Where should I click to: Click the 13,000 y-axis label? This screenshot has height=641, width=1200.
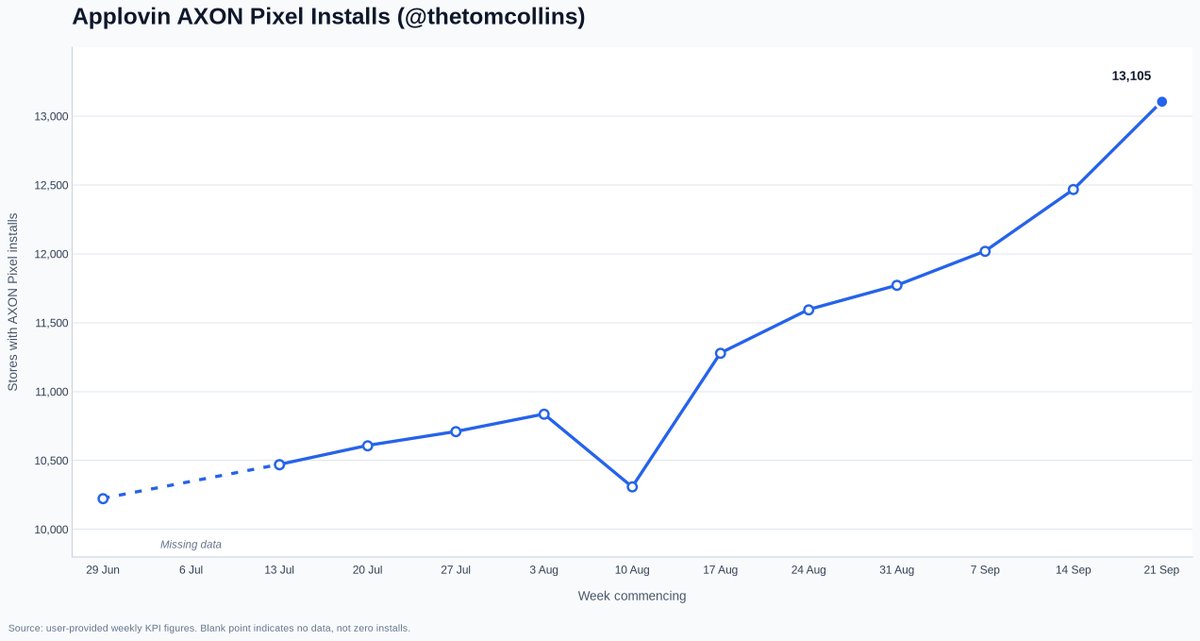click(x=49, y=116)
